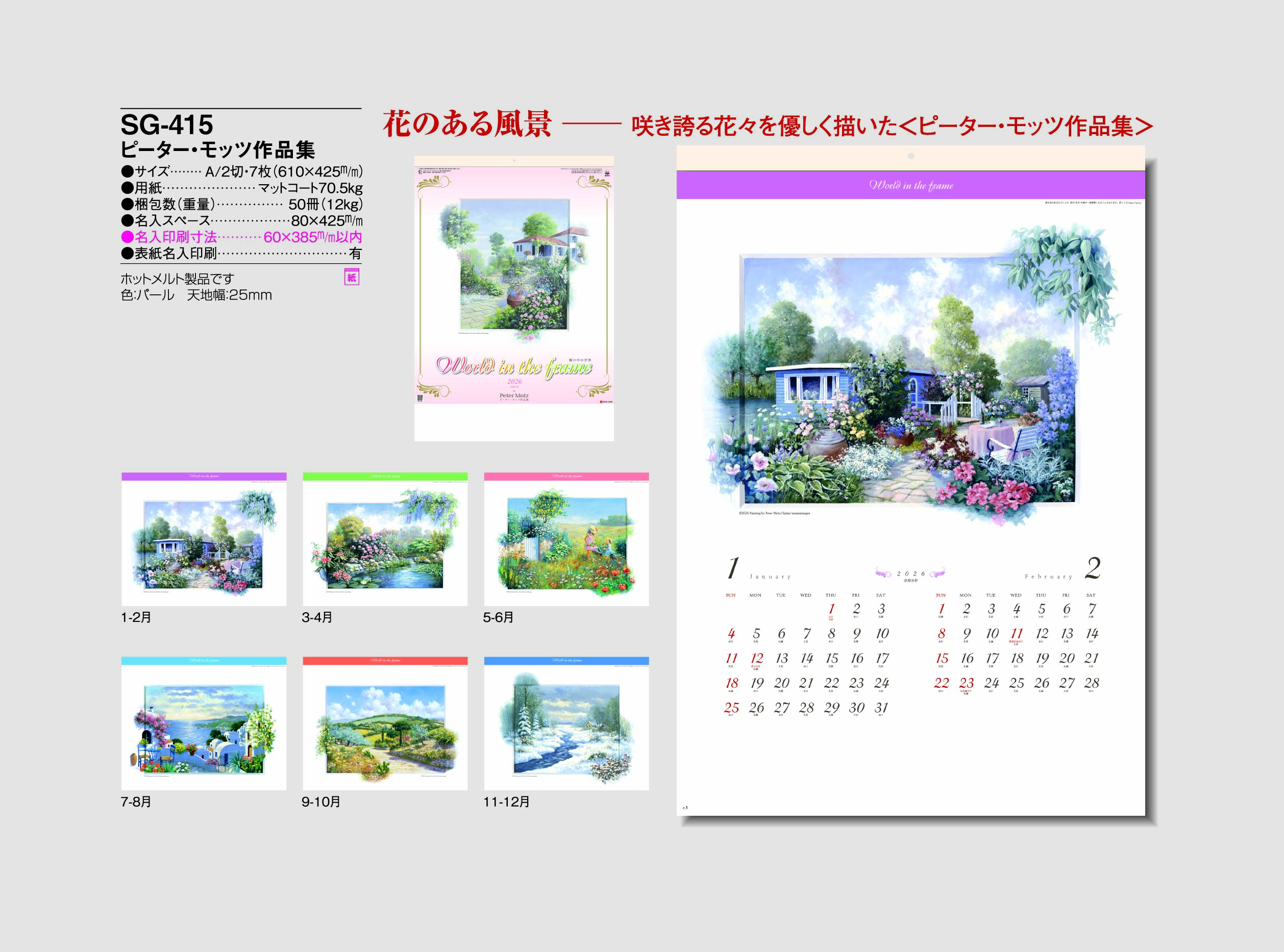Image resolution: width=1284 pixels, height=952 pixels.
Task: Open the 11-12月 snowy stream thumbnail
Action: tap(566, 724)
